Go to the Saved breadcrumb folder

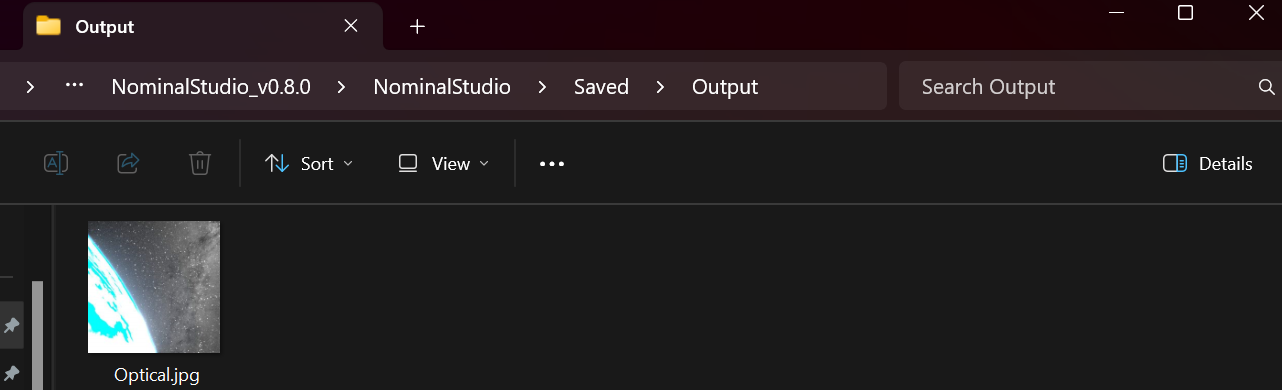coord(601,87)
